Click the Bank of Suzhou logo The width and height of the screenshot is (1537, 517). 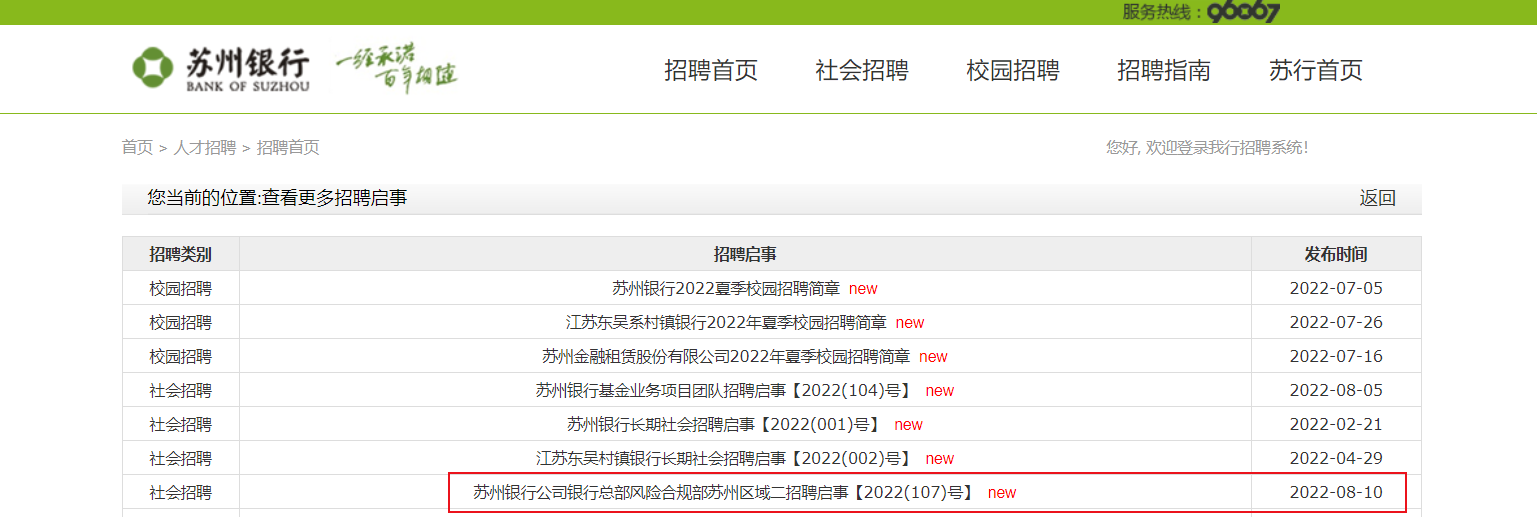pyautogui.click(x=221, y=69)
